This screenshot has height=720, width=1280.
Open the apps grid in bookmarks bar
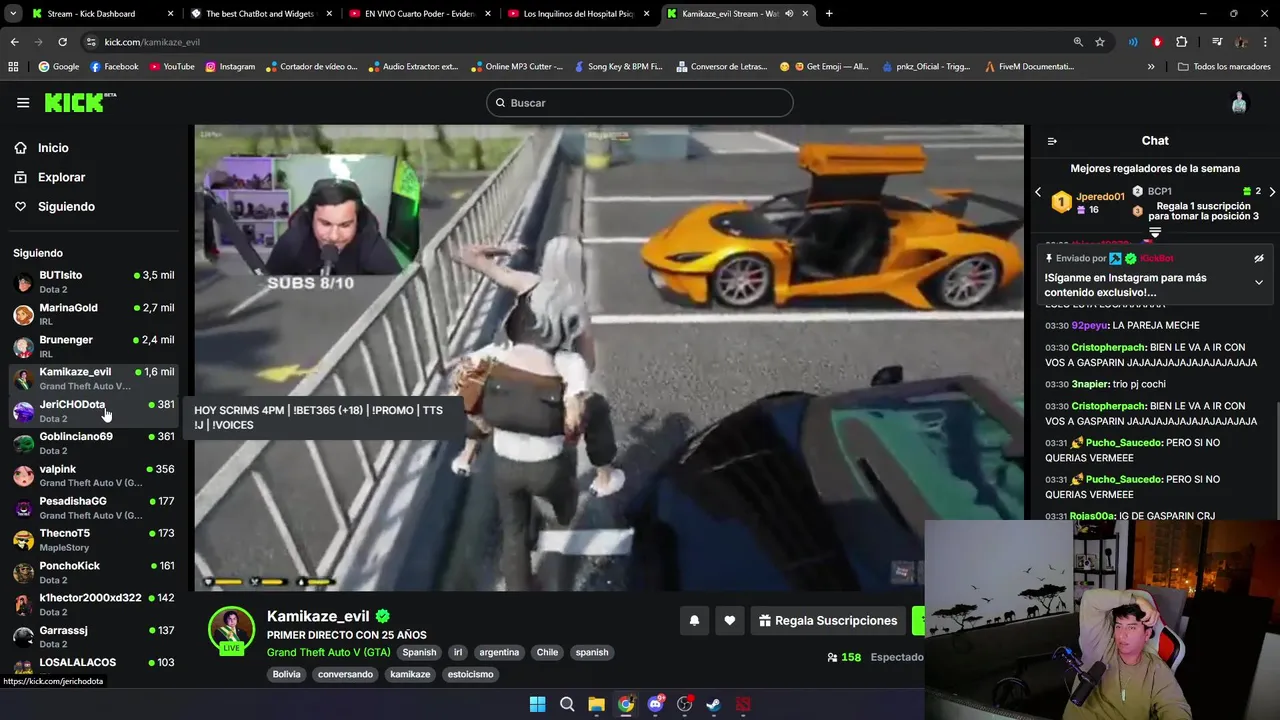[13, 67]
